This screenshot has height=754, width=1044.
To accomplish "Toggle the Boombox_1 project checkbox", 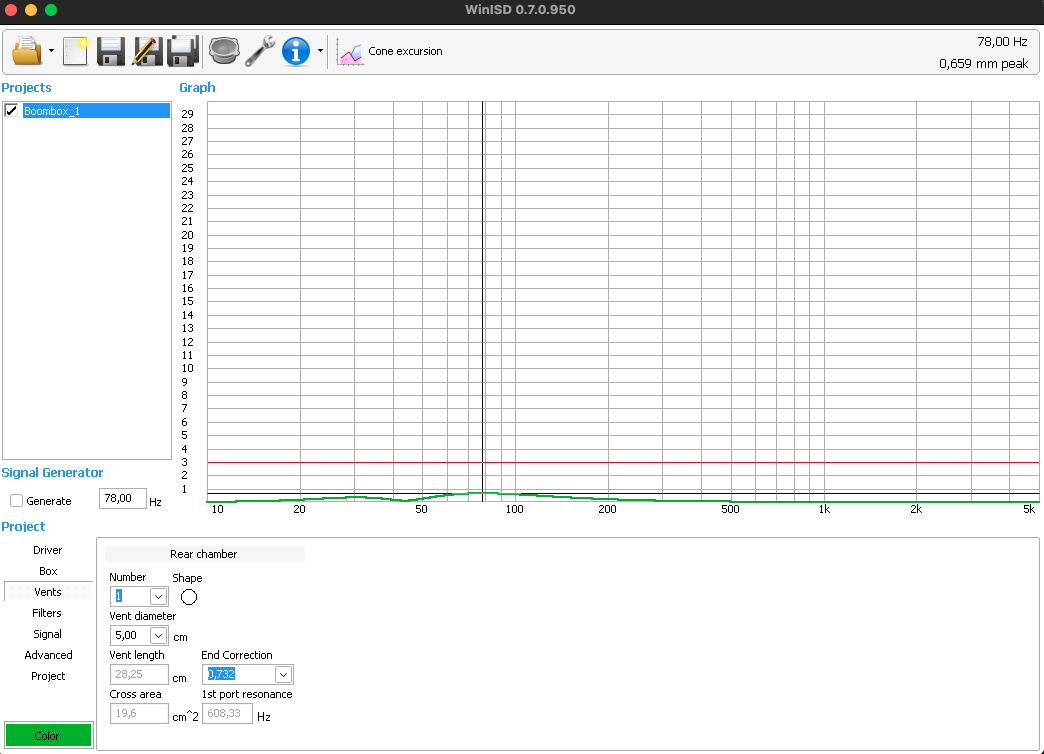I will click(x=11, y=111).
